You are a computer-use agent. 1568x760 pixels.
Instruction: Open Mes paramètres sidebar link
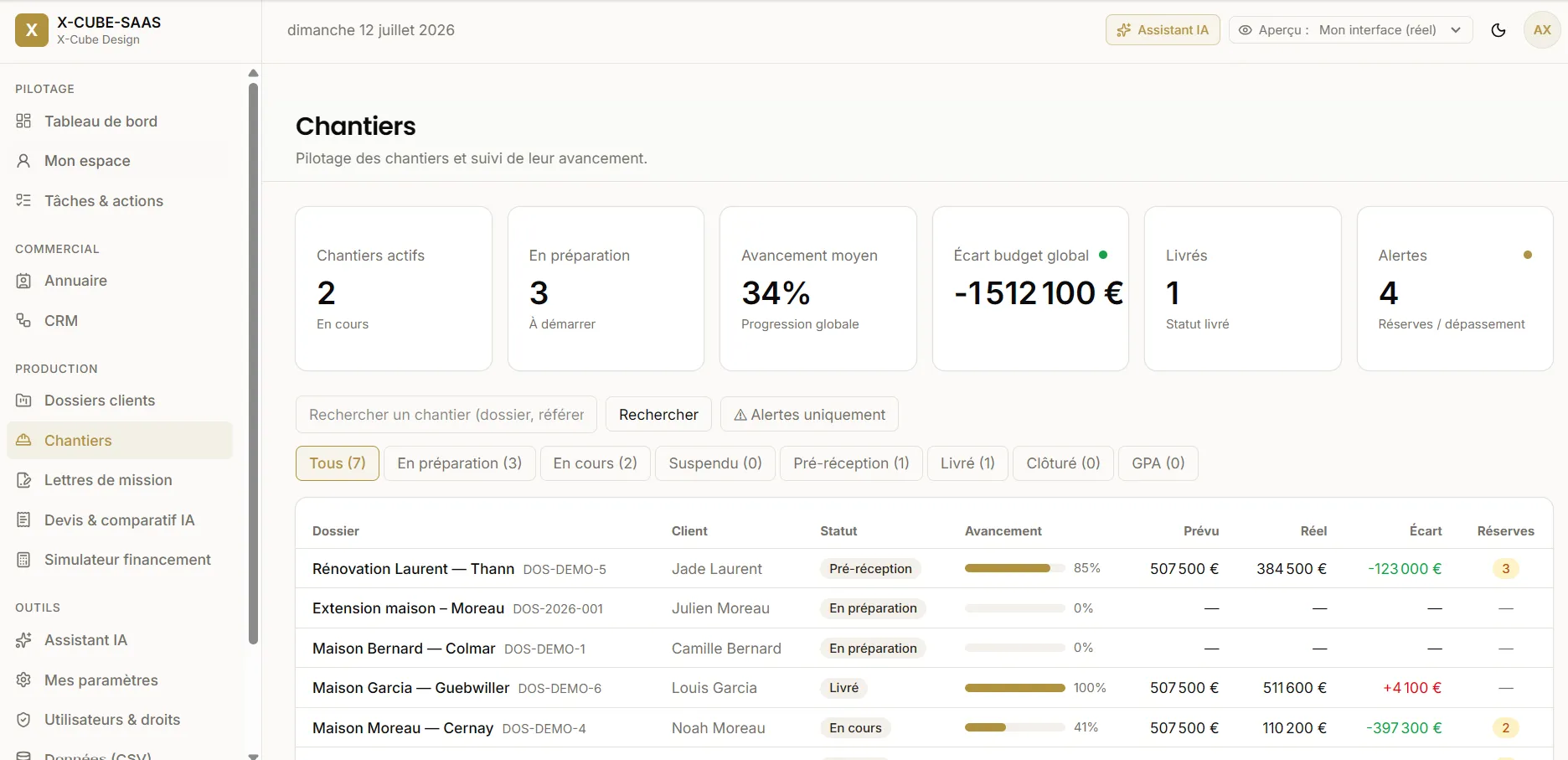pyautogui.click(x=120, y=680)
